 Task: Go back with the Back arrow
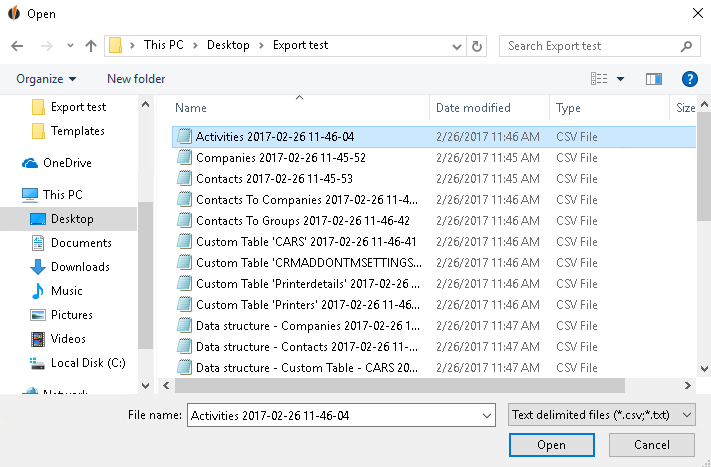pos(17,46)
